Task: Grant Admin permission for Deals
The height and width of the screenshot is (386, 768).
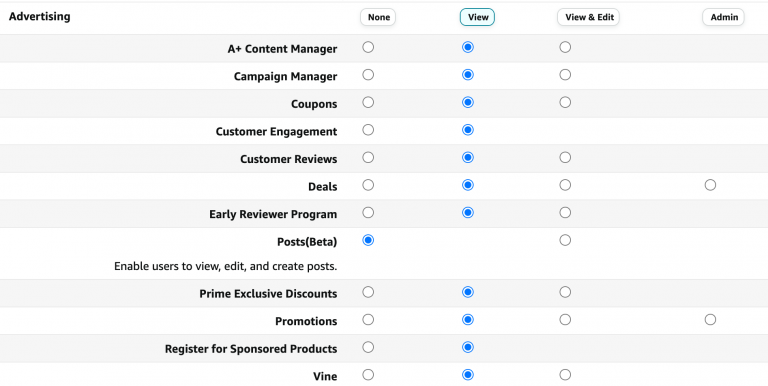Action: 710,185
